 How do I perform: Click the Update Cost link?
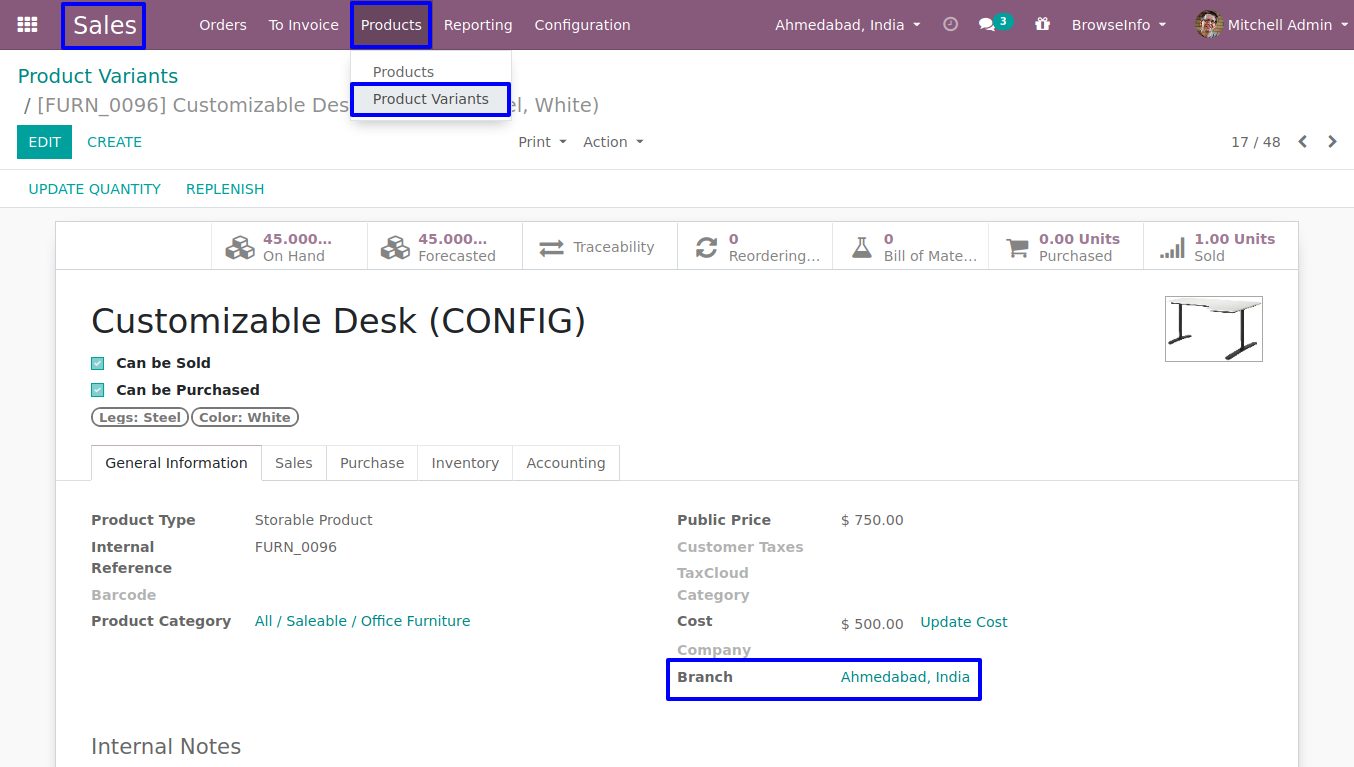click(963, 622)
